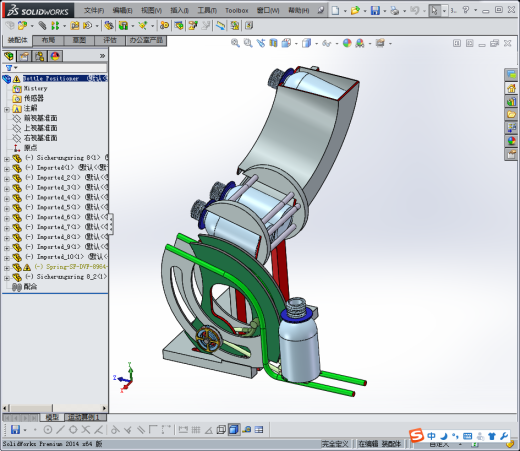The height and width of the screenshot is (451, 520).
Task: Open the Design Library task pane icon
Action: pyautogui.click(x=511, y=101)
